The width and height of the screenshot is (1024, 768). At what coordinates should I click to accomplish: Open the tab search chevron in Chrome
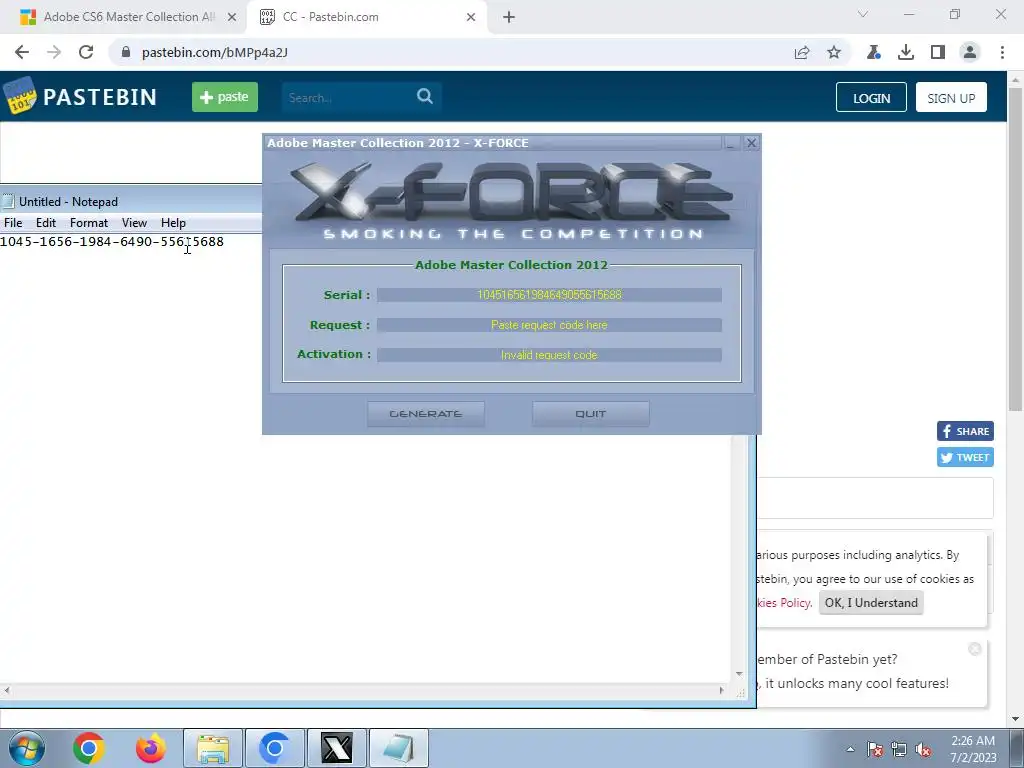click(863, 14)
